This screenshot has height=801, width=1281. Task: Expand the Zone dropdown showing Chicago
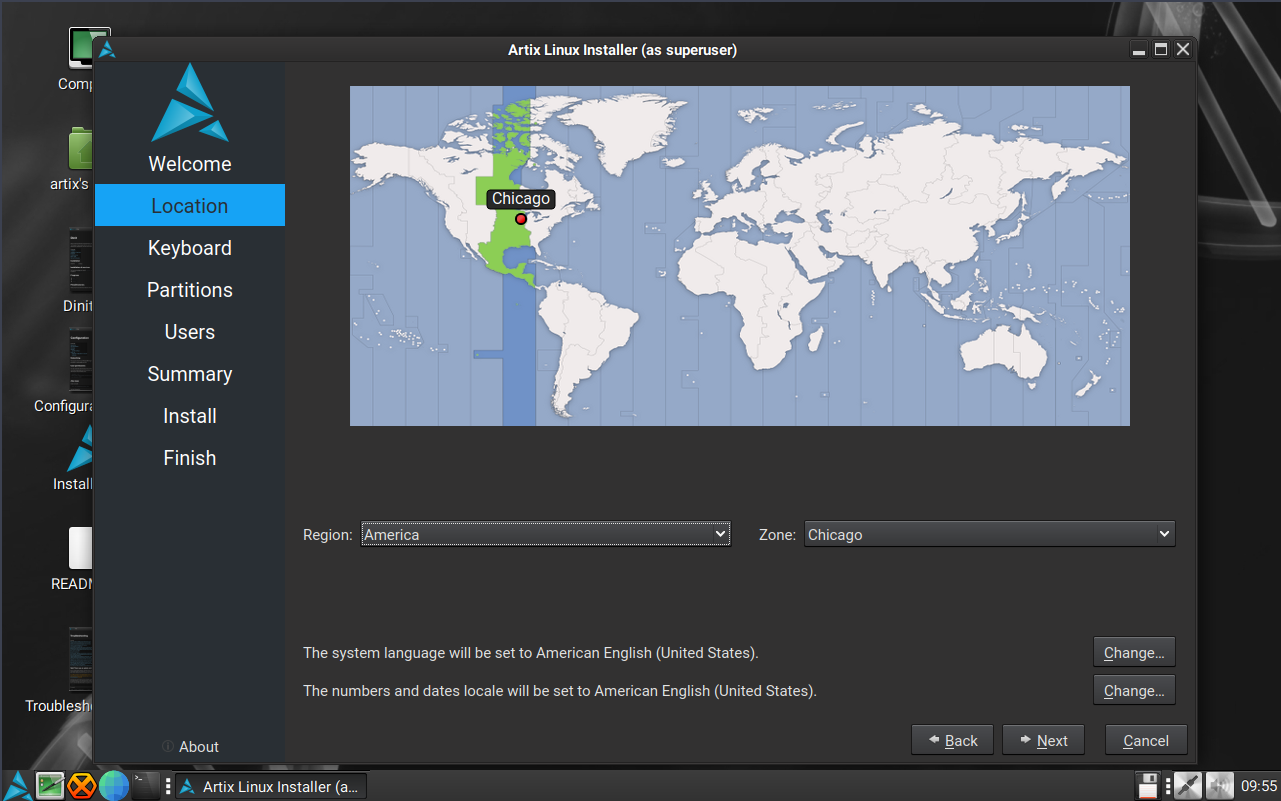989,535
